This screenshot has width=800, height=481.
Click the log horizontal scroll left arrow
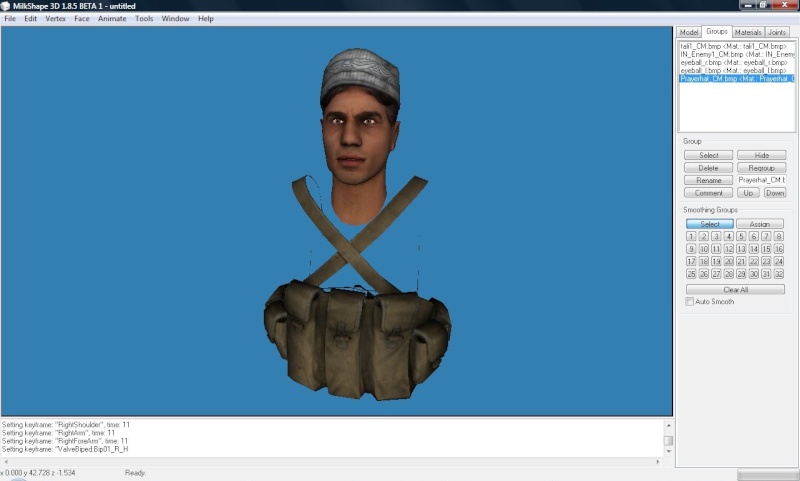tap(6, 462)
